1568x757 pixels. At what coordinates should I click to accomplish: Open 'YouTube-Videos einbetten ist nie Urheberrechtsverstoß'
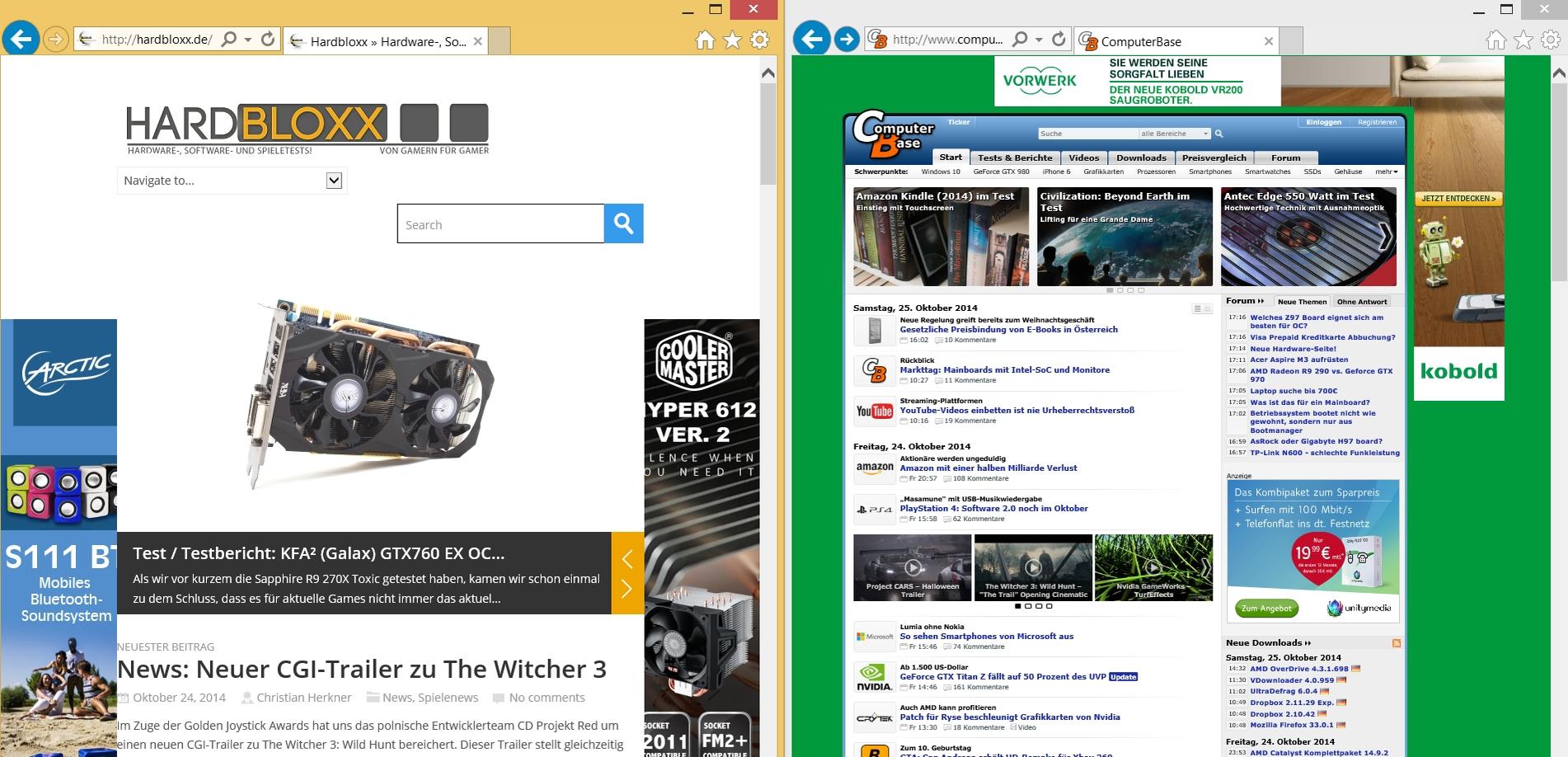(x=1017, y=410)
